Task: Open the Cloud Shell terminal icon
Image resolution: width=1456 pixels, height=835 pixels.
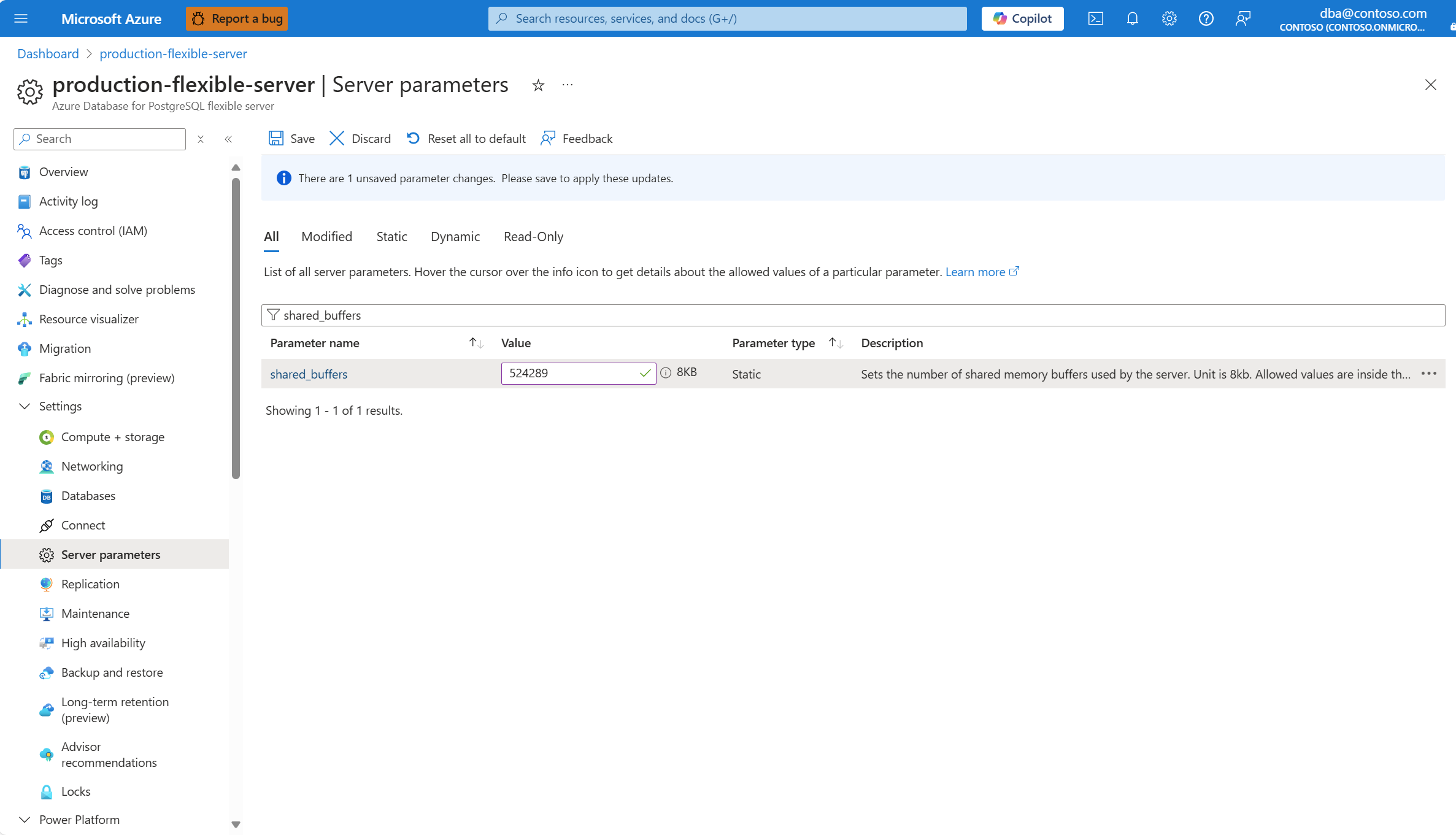Action: pyautogui.click(x=1095, y=18)
